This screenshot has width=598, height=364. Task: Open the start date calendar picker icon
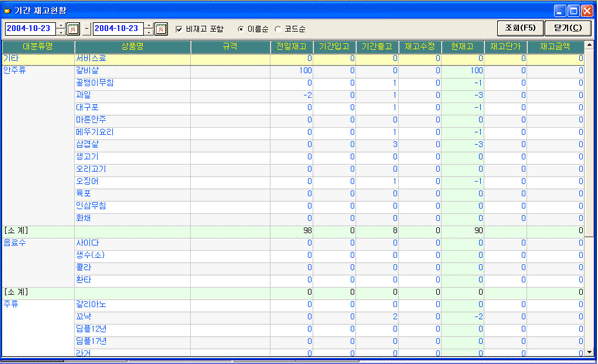(73, 29)
